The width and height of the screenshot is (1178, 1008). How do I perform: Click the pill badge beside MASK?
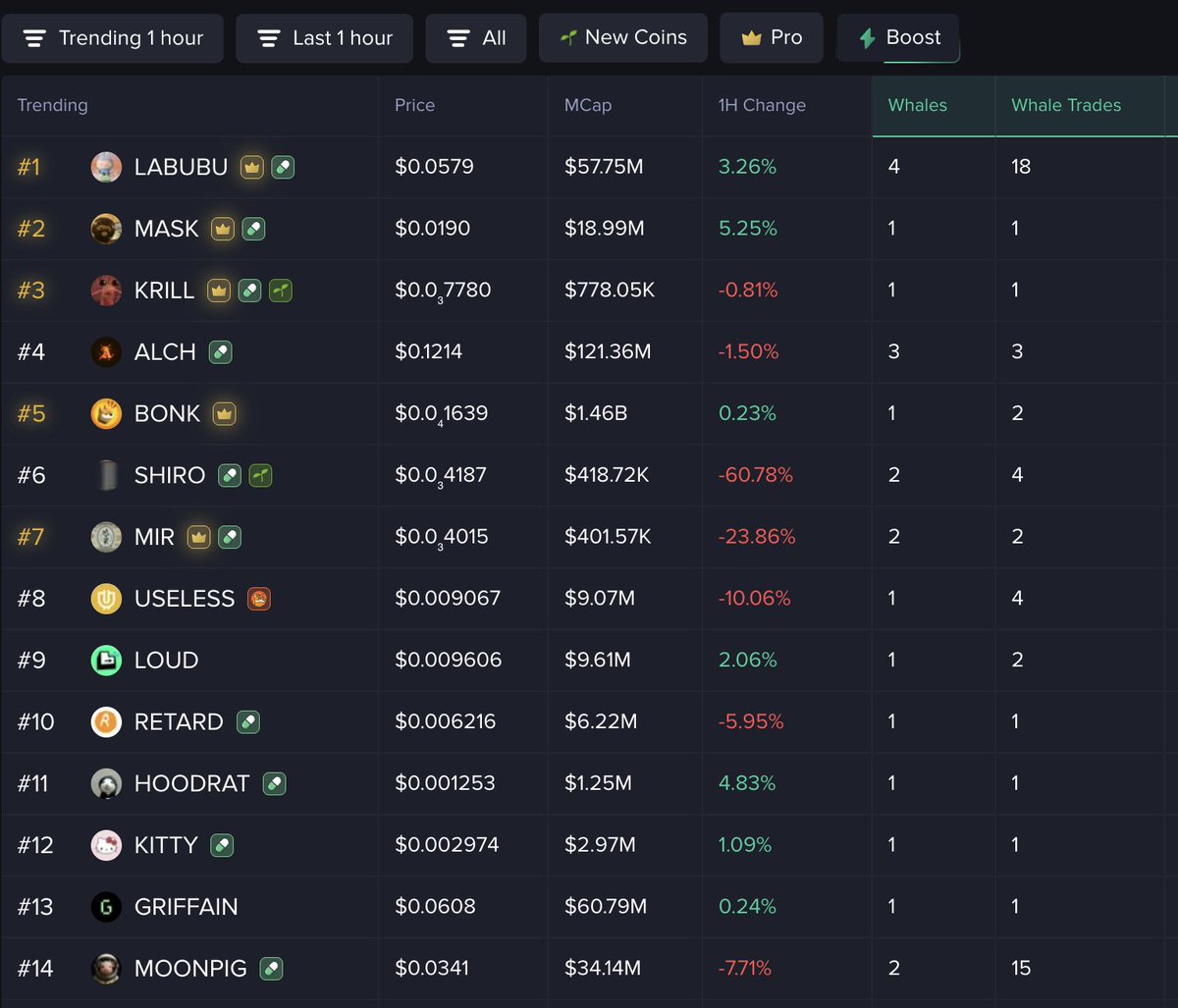click(253, 229)
